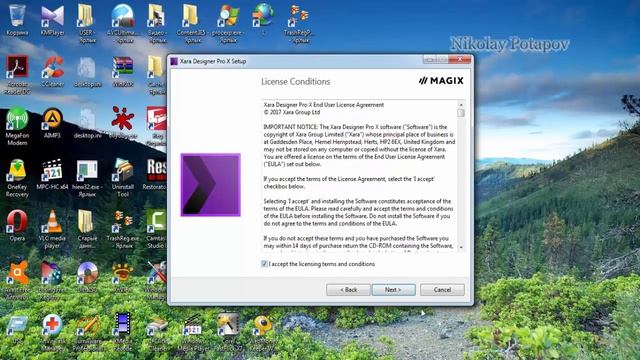The width and height of the screenshot is (640, 360).
Task: Launch MegaFon Modem from the desktop
Action: tap(17, 127)
